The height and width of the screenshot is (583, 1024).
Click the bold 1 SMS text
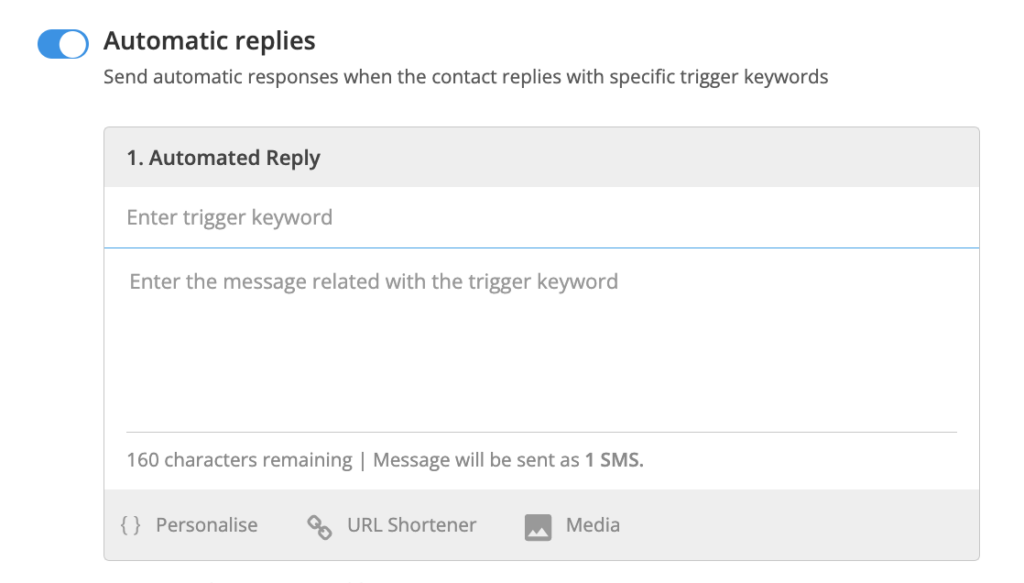point(614,460)
